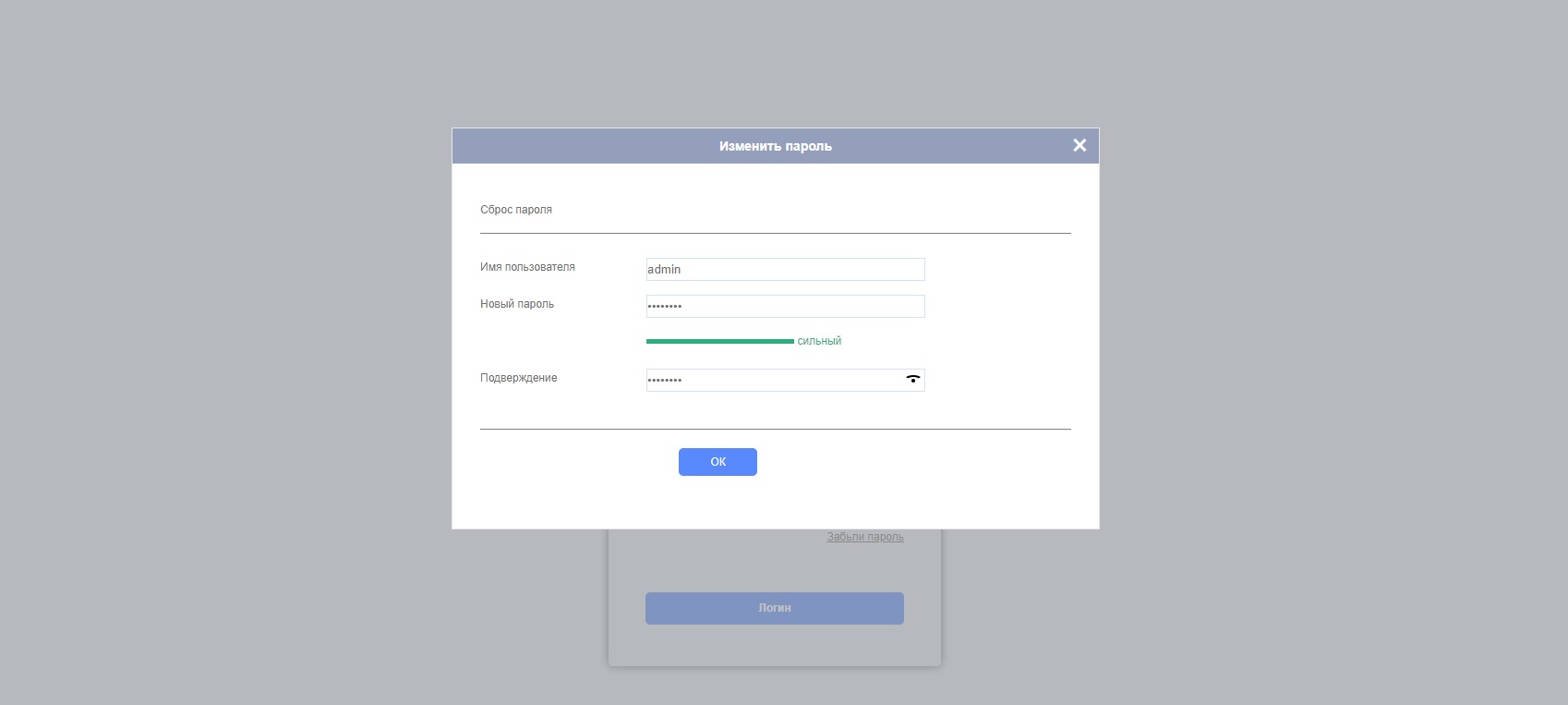This screenshot has width=1568, height=705.
Task: Focus the new password input field
Action: pyautogui.click(x=785, y=306)
